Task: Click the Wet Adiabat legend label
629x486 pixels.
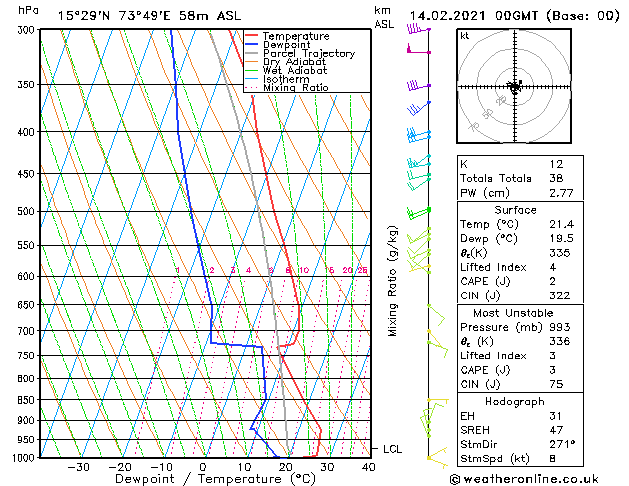Action: 295,71
